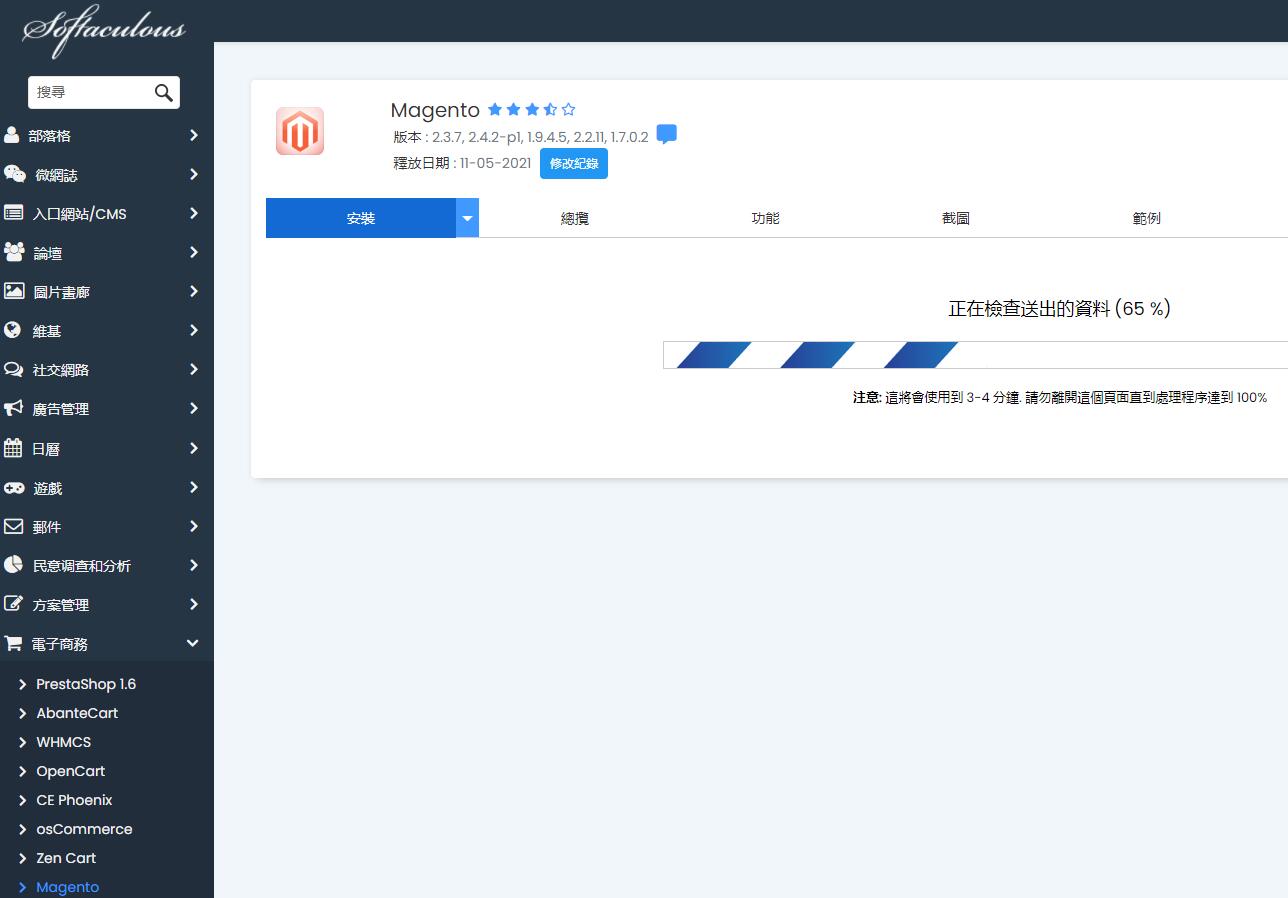Click the calendar icon beside 日曆

[x=12, y=448]
